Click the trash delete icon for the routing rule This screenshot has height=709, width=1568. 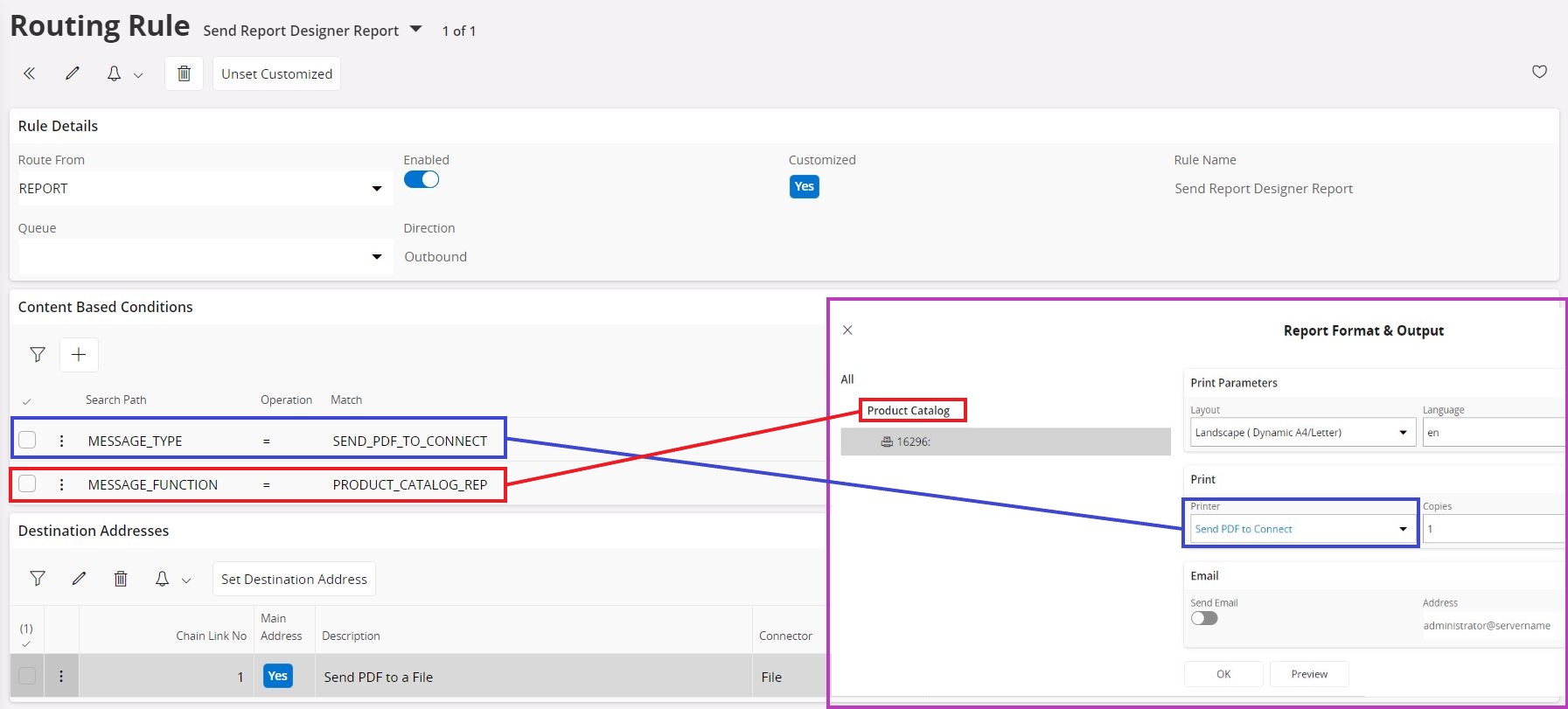(184, 73)
